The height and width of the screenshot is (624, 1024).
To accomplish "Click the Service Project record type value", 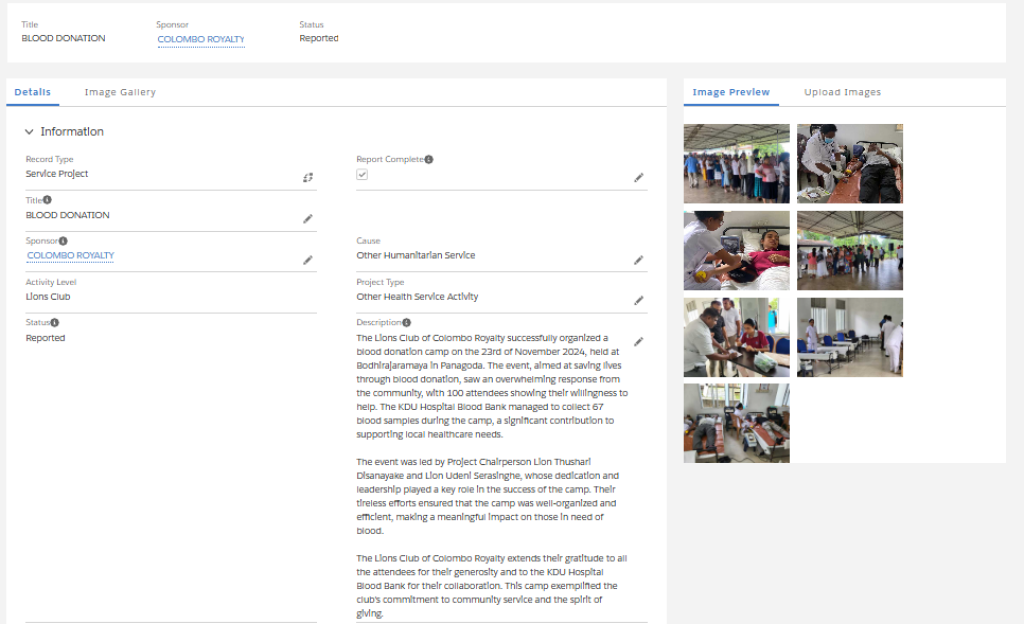I will pyautogui.click(x=57, y=174).
